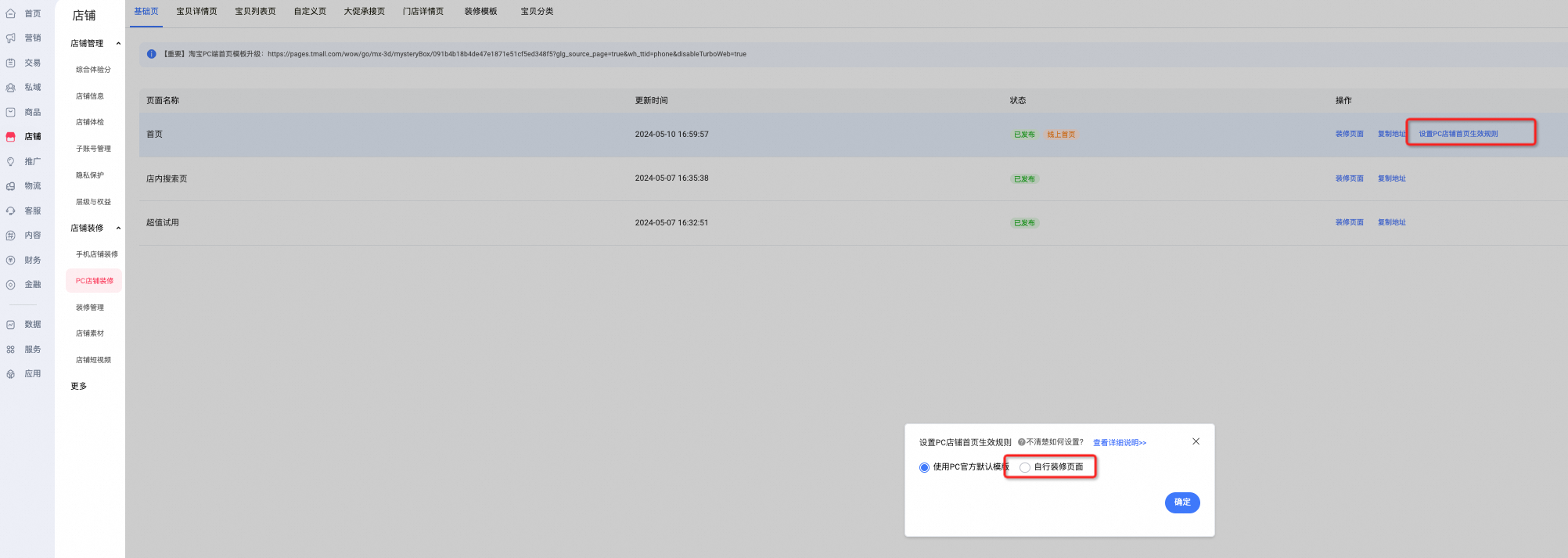Click the 已发布 tag in 超值试用 row
The height and width of the screenshot is (558, 1568).
tap(1024, 223)
